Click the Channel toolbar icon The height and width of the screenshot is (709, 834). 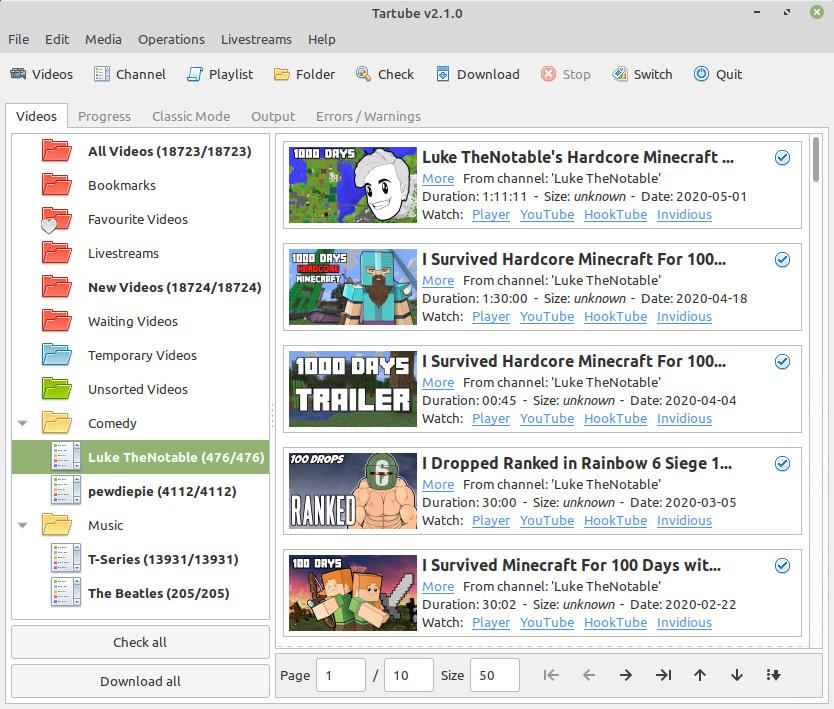tap(102, 74)
